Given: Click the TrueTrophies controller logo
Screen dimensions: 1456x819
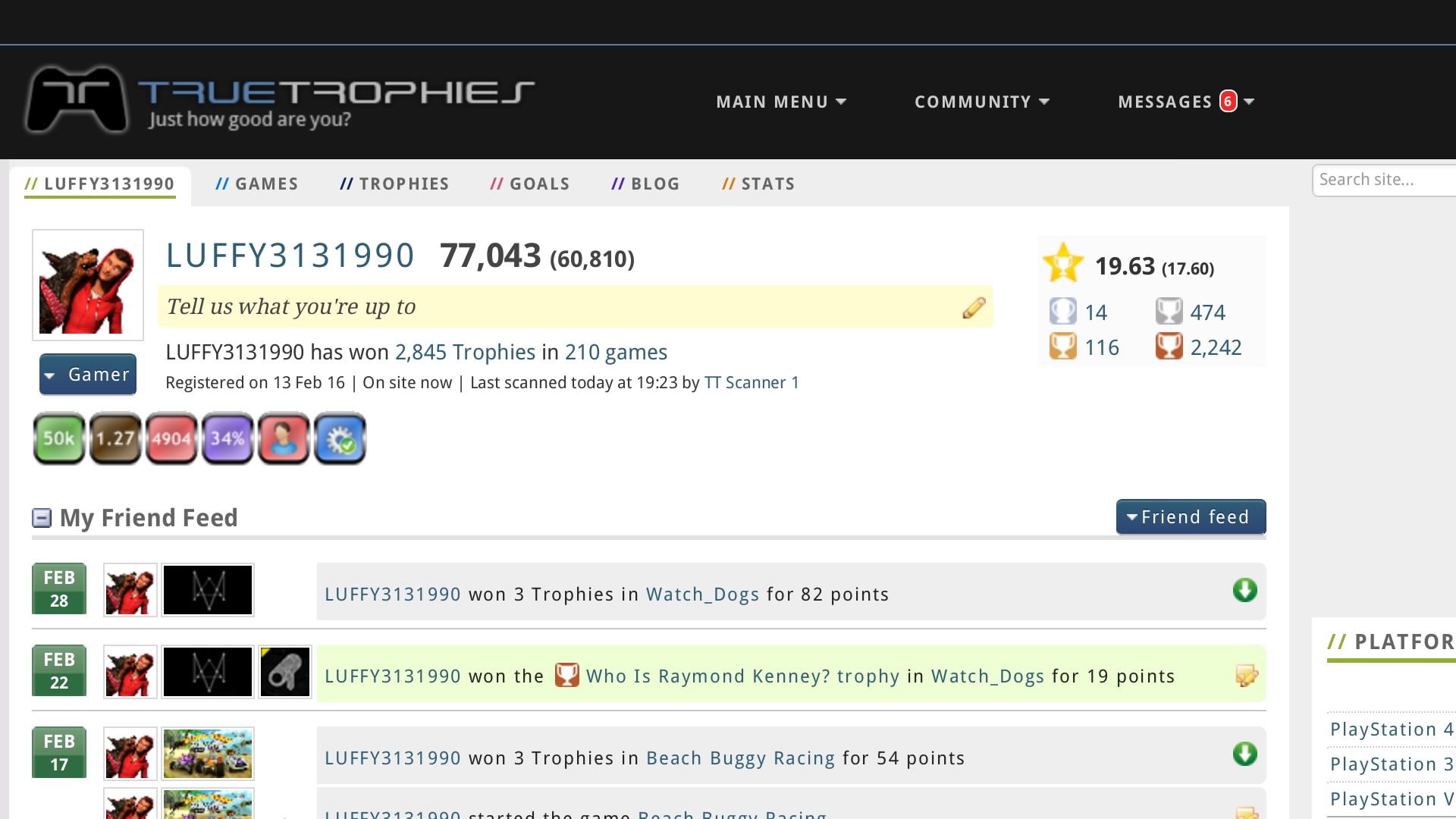Looking at the screenshot, I should (x=76, y=99).
